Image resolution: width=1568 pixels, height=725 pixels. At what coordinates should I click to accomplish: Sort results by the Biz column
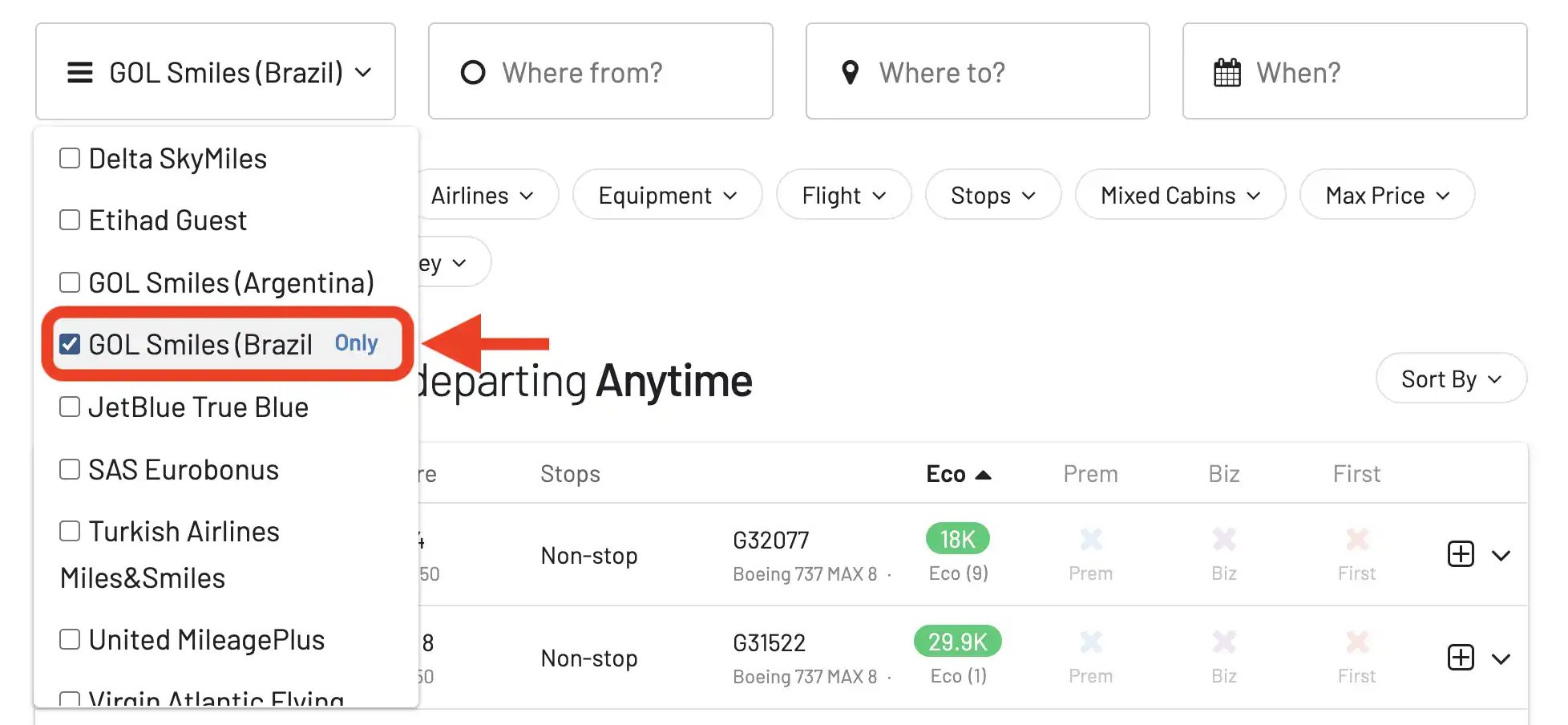[x=1224, y=474]
